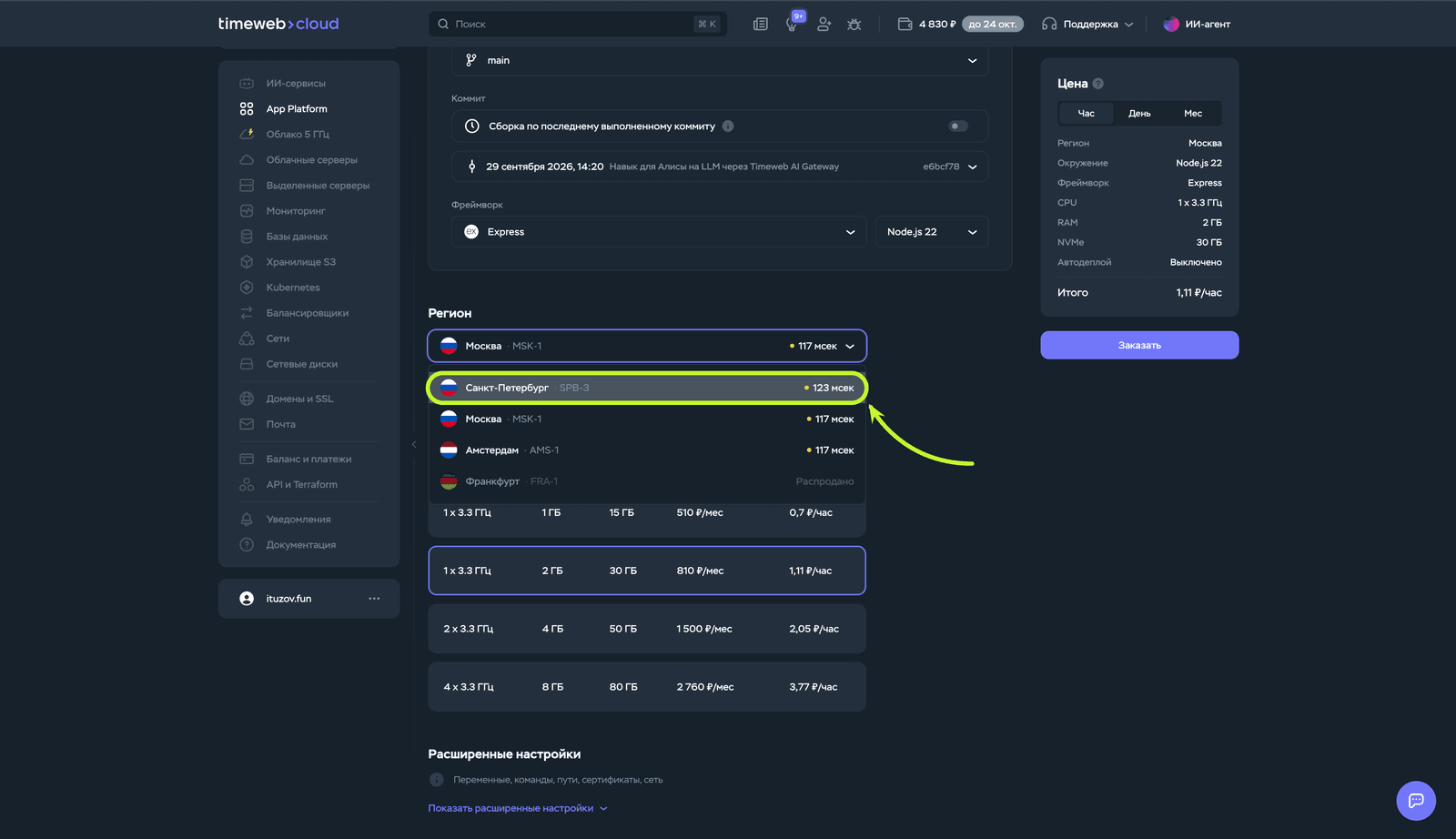Click the Заказать button
Viewport: 1456px width, 839px height.
tap(1139, 345)
